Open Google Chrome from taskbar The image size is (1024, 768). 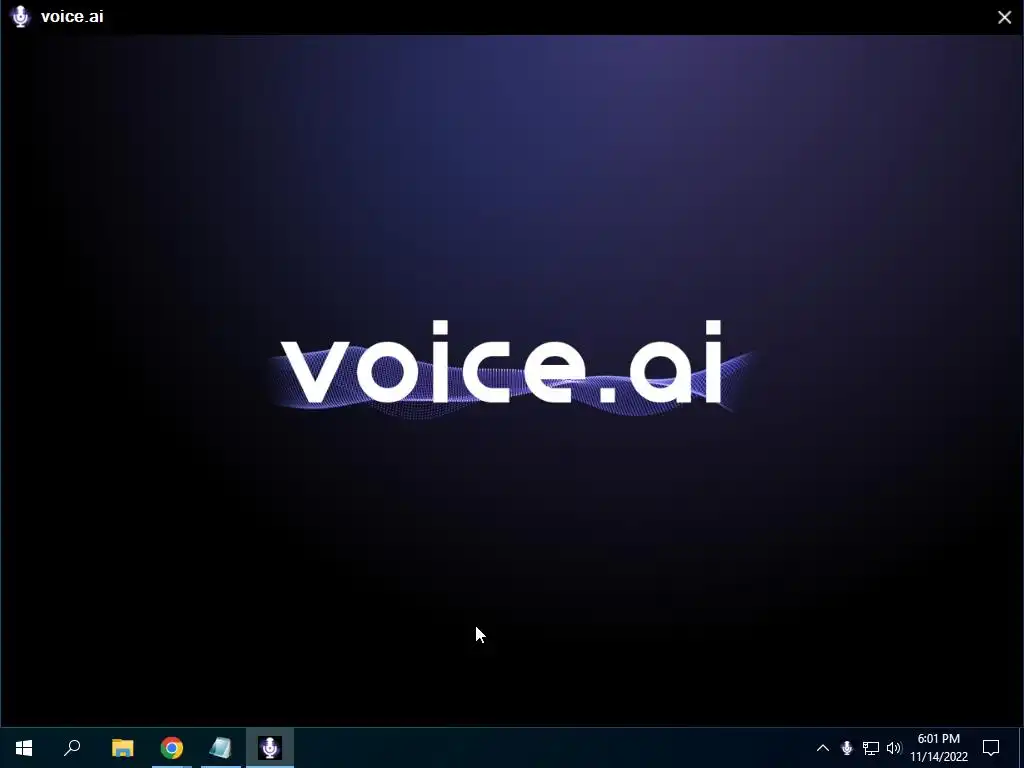click(x=172, y=748)
